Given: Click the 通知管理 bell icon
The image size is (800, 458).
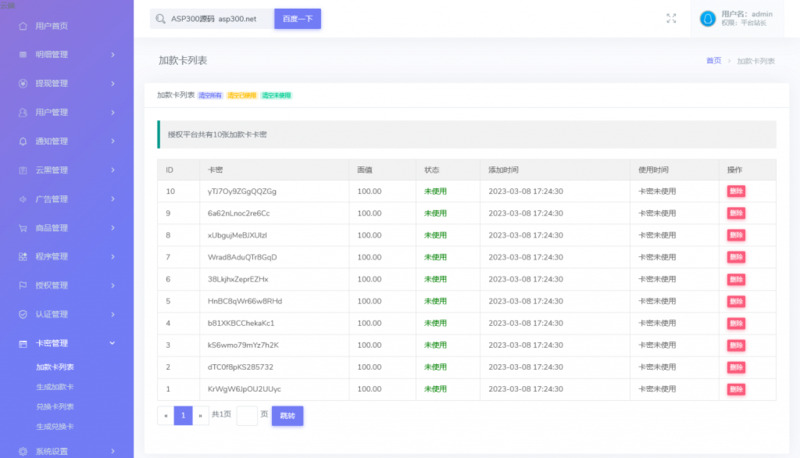Looking at the screenshot, I should [x=23, y=141].
